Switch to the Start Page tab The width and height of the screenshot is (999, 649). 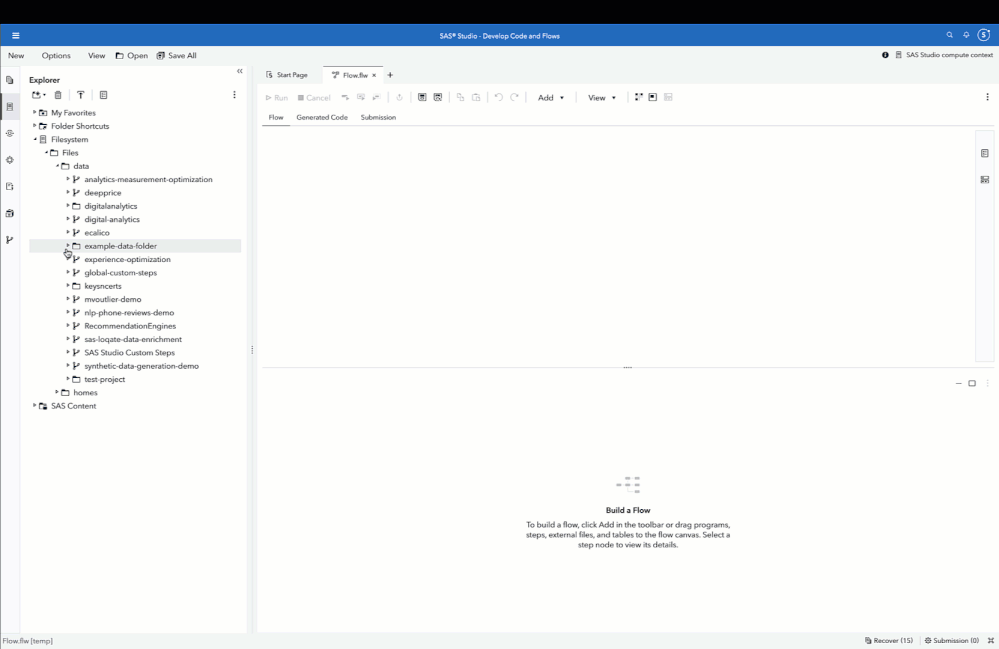pos(287,75)
